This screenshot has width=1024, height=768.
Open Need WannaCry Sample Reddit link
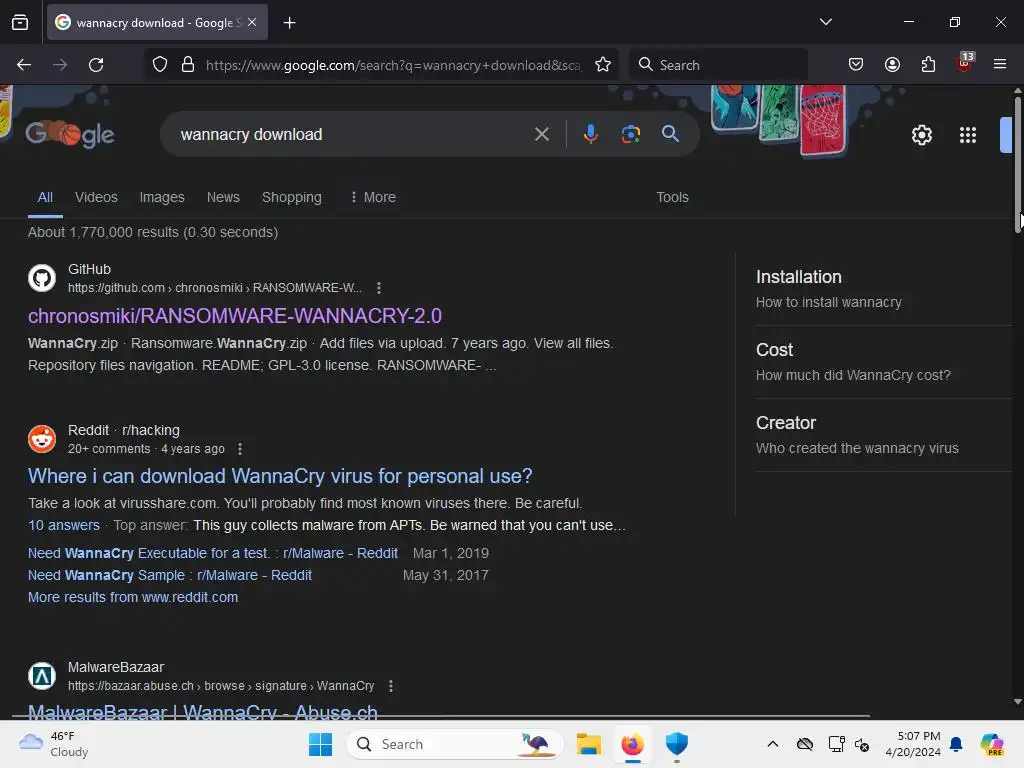coord(170,575)
